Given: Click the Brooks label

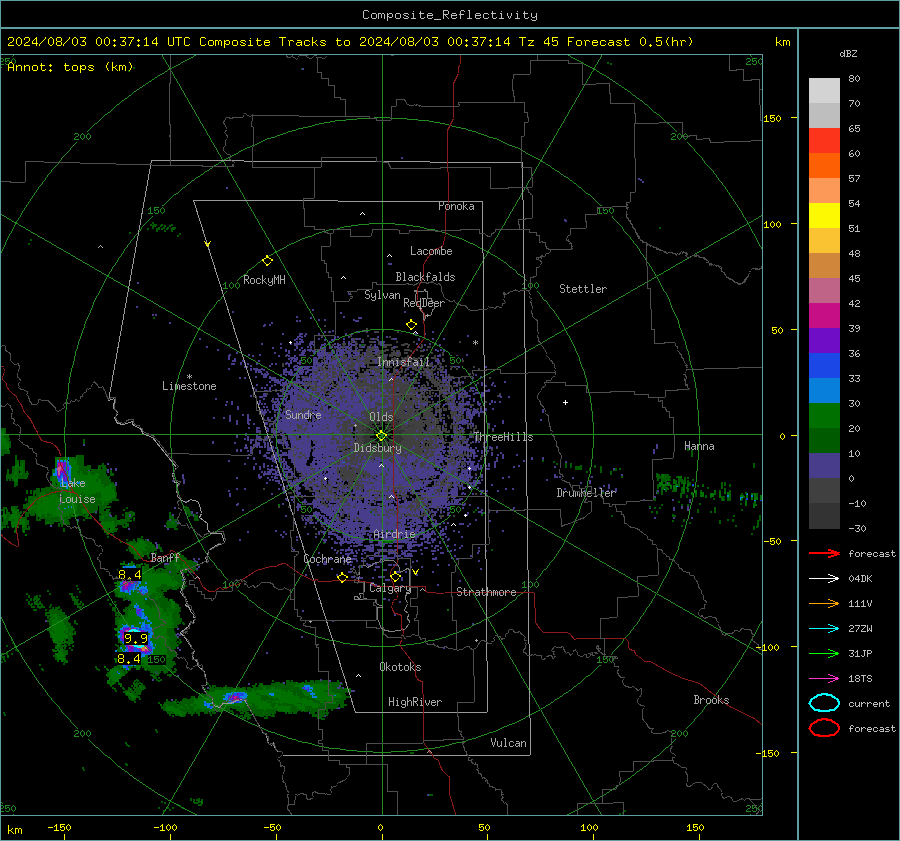Looking at the screenshot, I should pyautogui.click(x=711, y=700).
